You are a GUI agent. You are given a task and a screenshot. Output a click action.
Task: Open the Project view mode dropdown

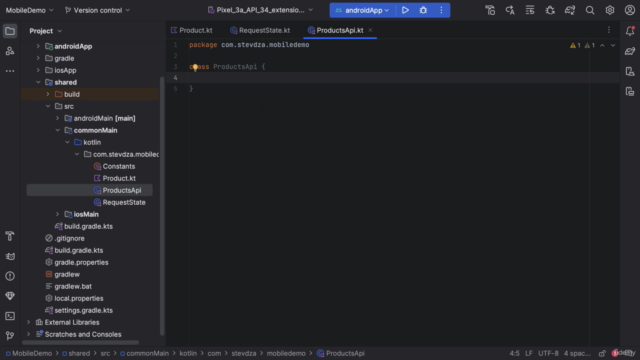(x=45, y=31)
